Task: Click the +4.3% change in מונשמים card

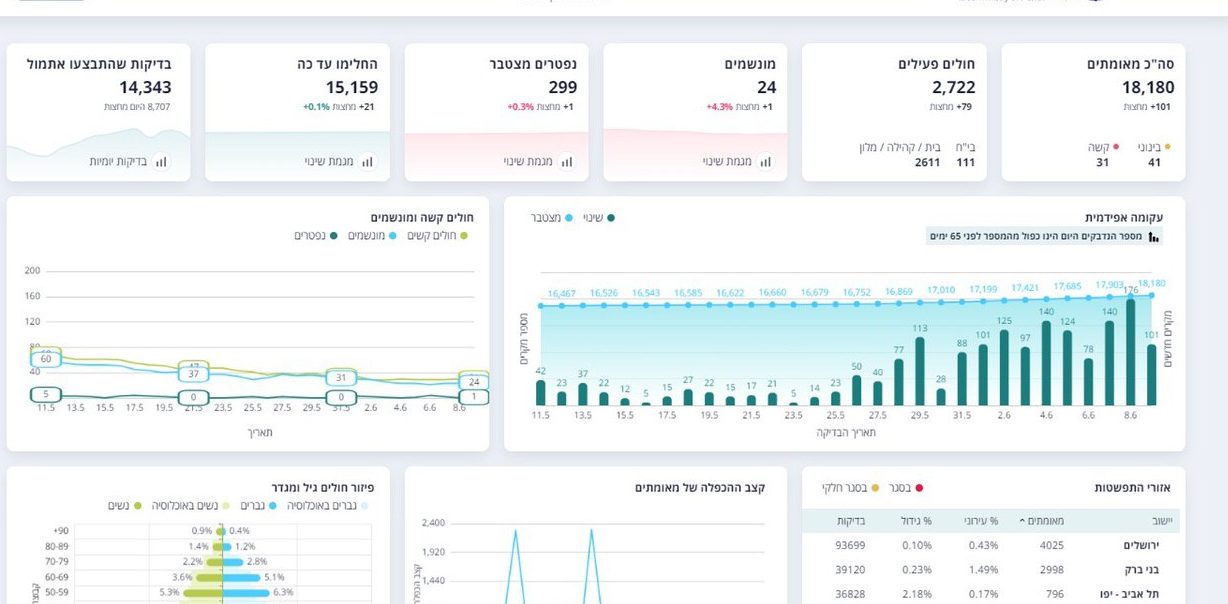Action: pyautogui.click(x=719, y=107)
